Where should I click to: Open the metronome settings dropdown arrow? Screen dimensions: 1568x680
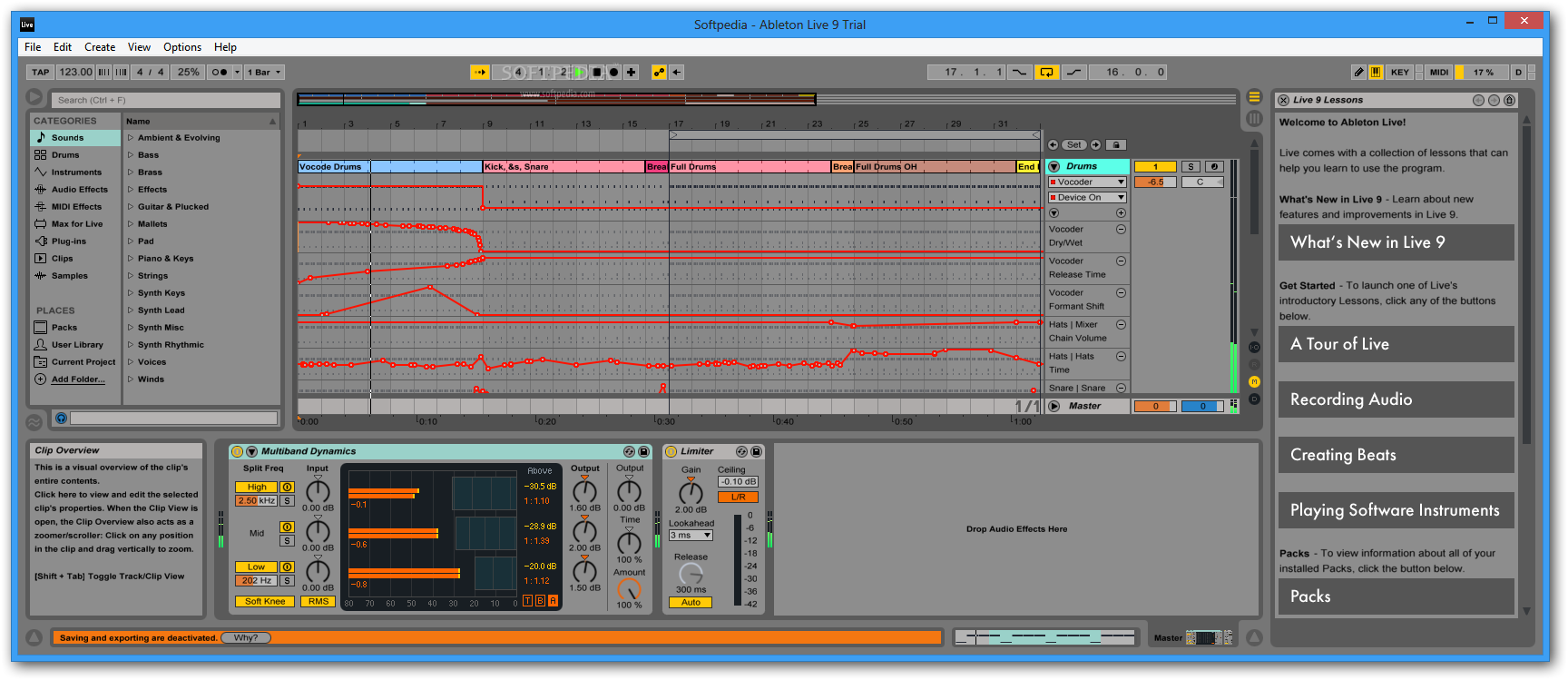coord(238,72)
